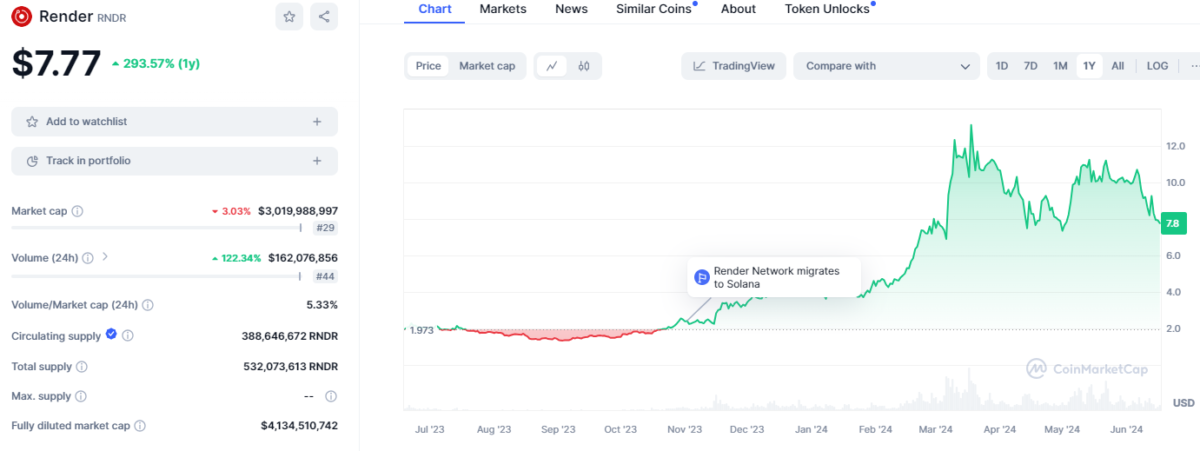Expand Add to watlist plus option
The width and height of the screenshot is (1200, 451).
(x=317, y=122)
